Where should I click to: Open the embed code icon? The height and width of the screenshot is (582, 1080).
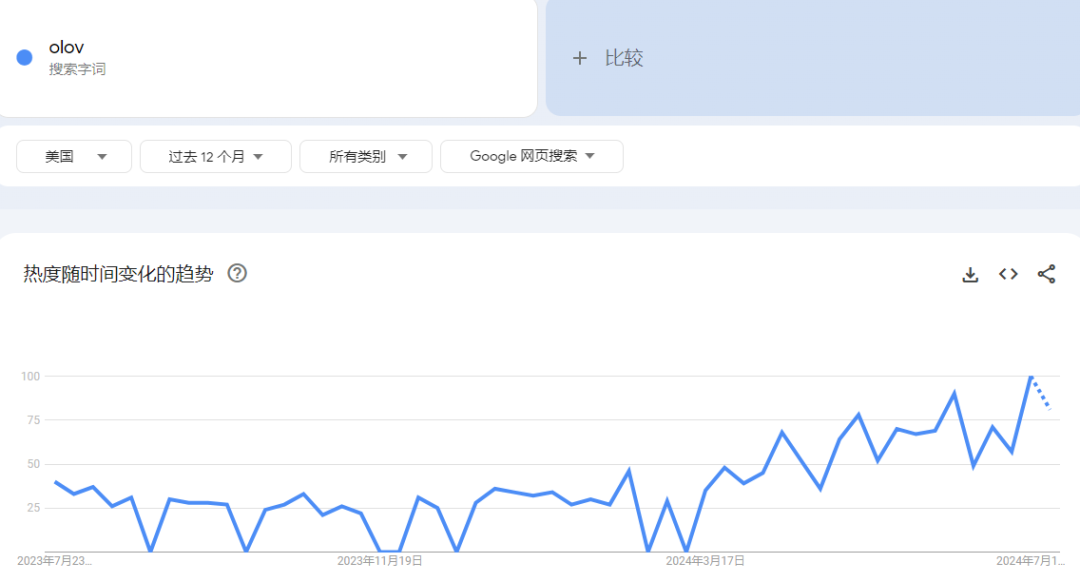coord(1008,274)
